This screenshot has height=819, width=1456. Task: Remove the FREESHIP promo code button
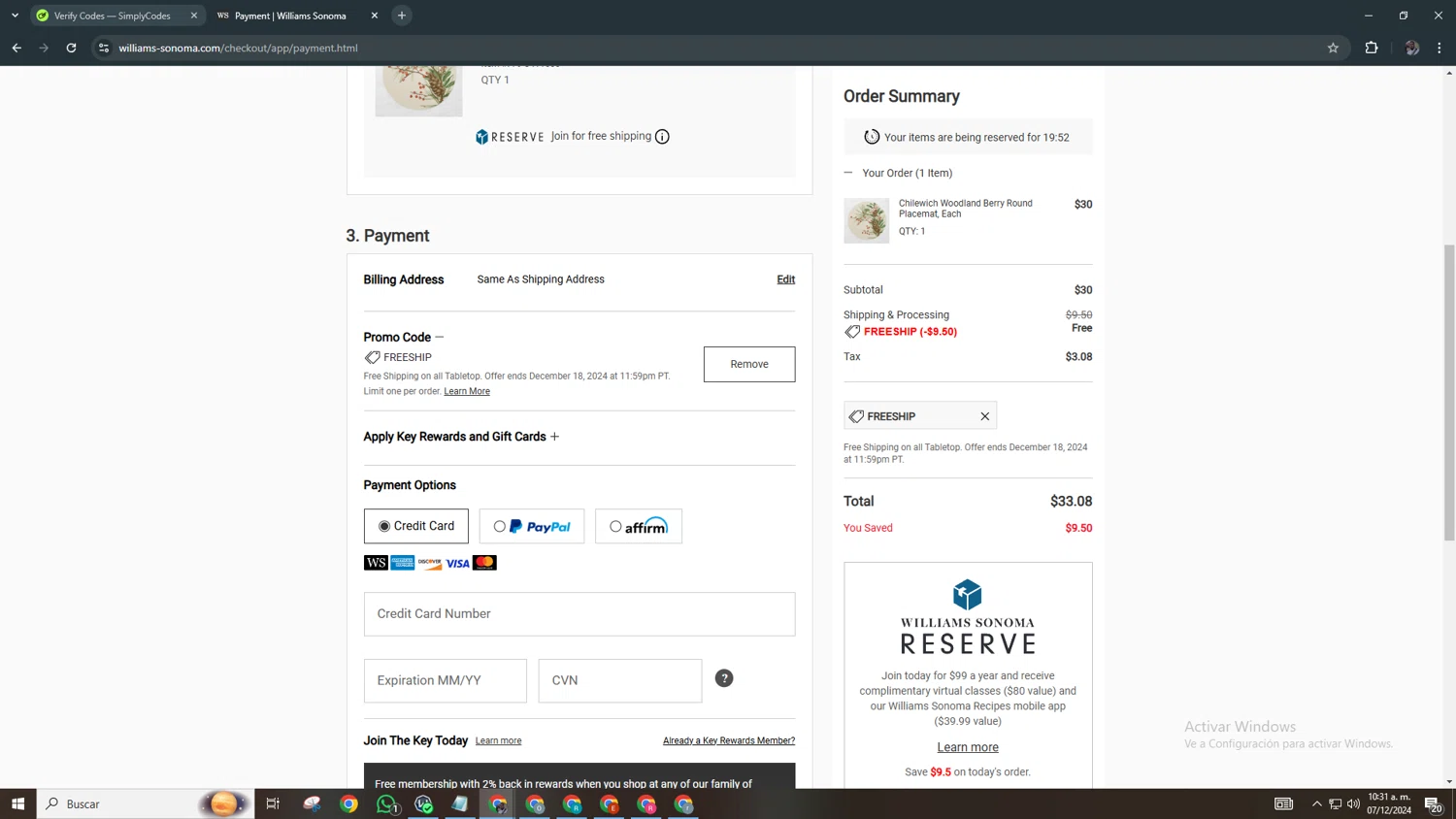(x=749, y=364)
